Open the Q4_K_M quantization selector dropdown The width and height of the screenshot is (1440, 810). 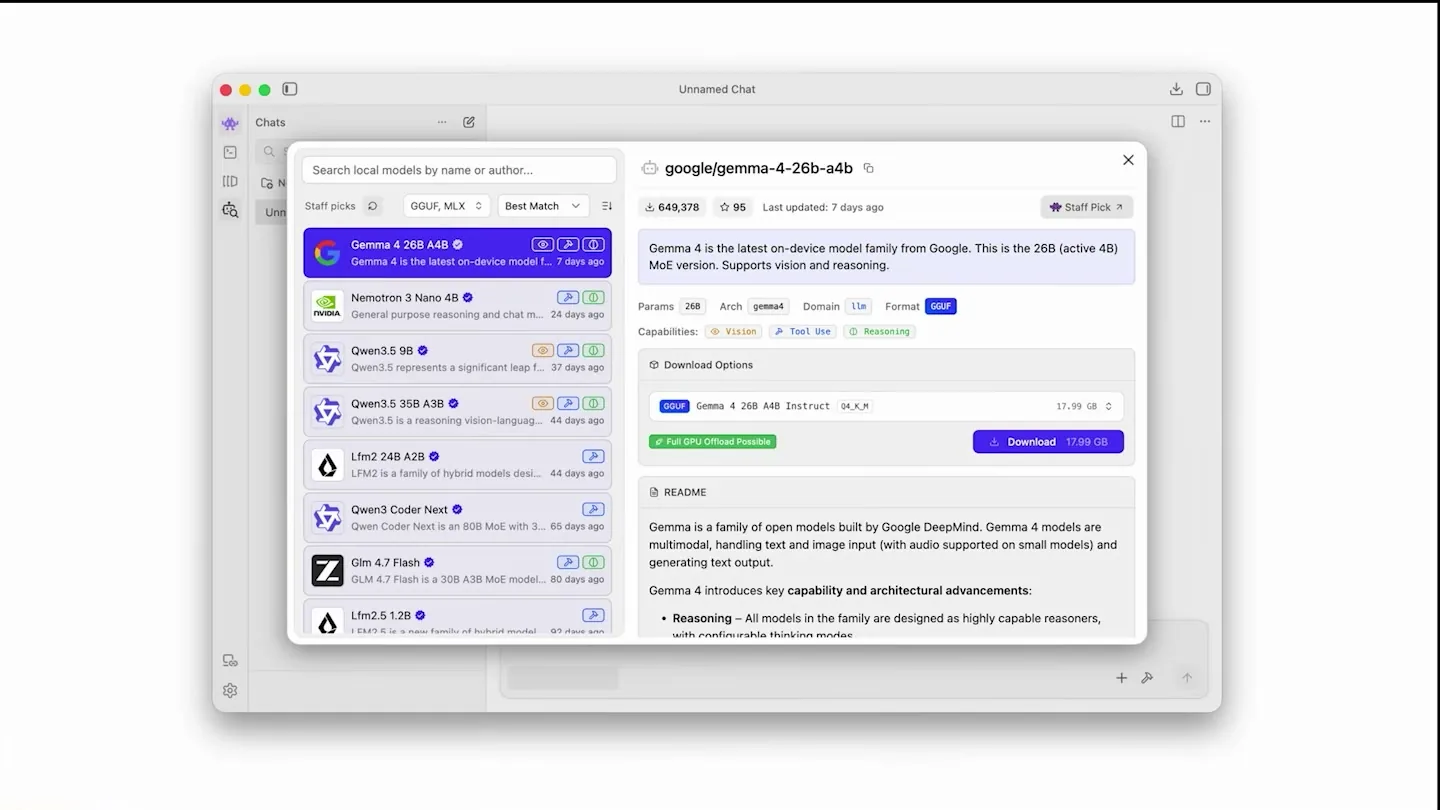pos(886,406)
